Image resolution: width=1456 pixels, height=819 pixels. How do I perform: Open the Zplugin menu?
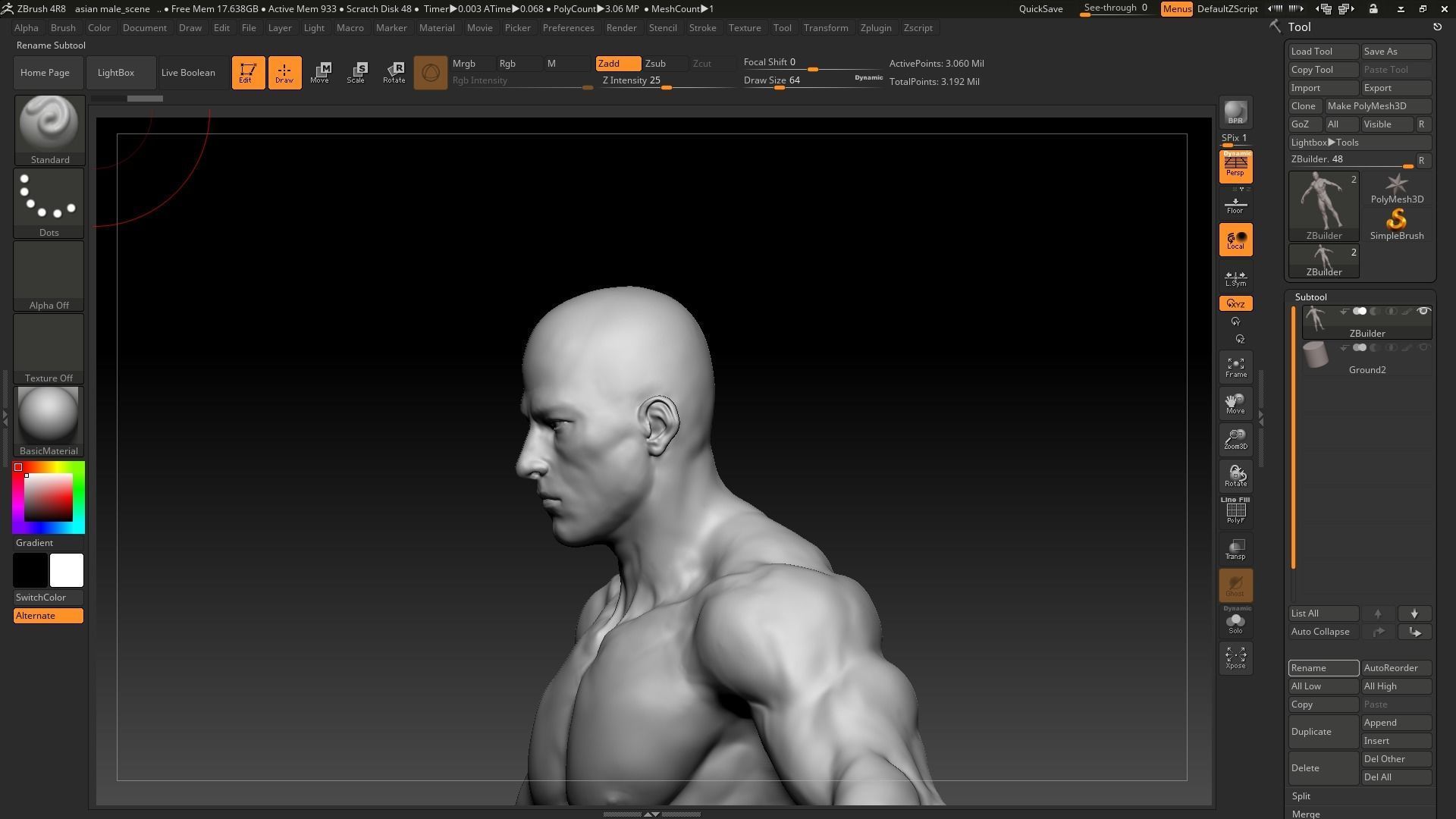pyautogui.click(x=876, y=28)
